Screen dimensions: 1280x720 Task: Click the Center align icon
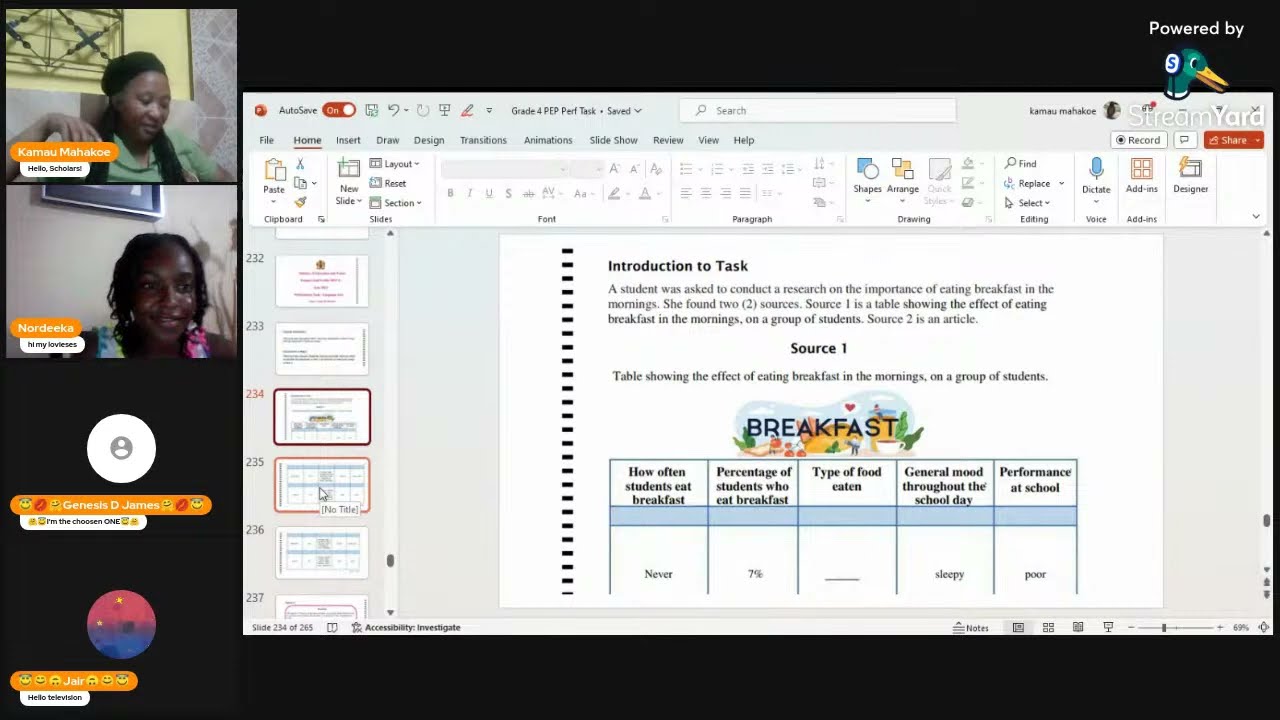705,193
